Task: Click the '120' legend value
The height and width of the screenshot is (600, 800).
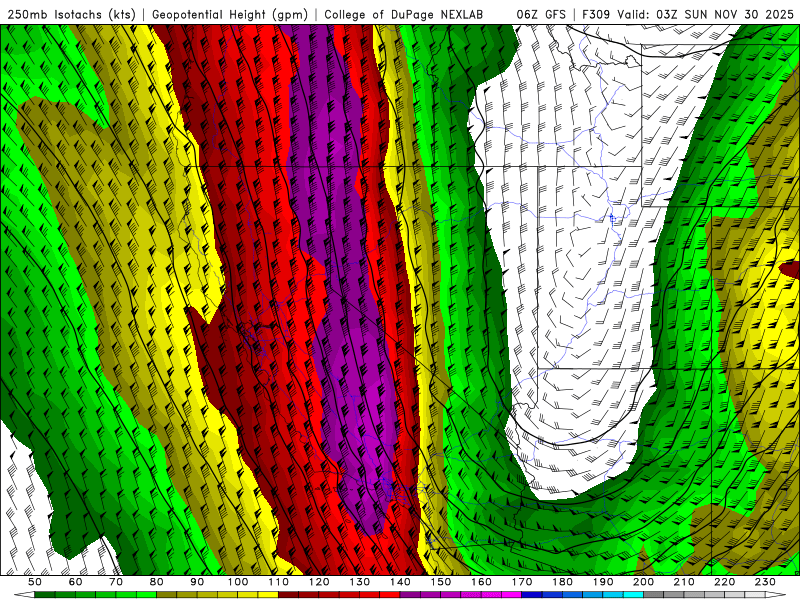Action: click(x=319, y=582)
